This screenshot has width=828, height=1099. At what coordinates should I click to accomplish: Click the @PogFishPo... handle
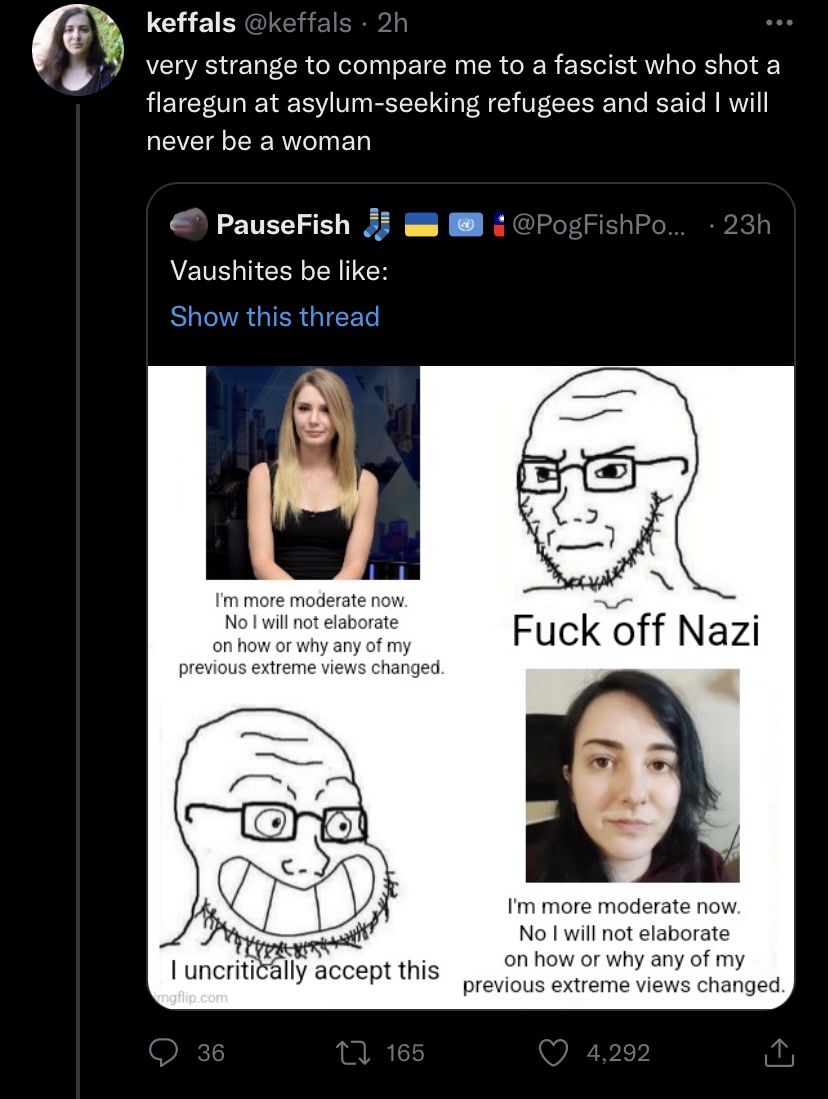coord(601,224)
